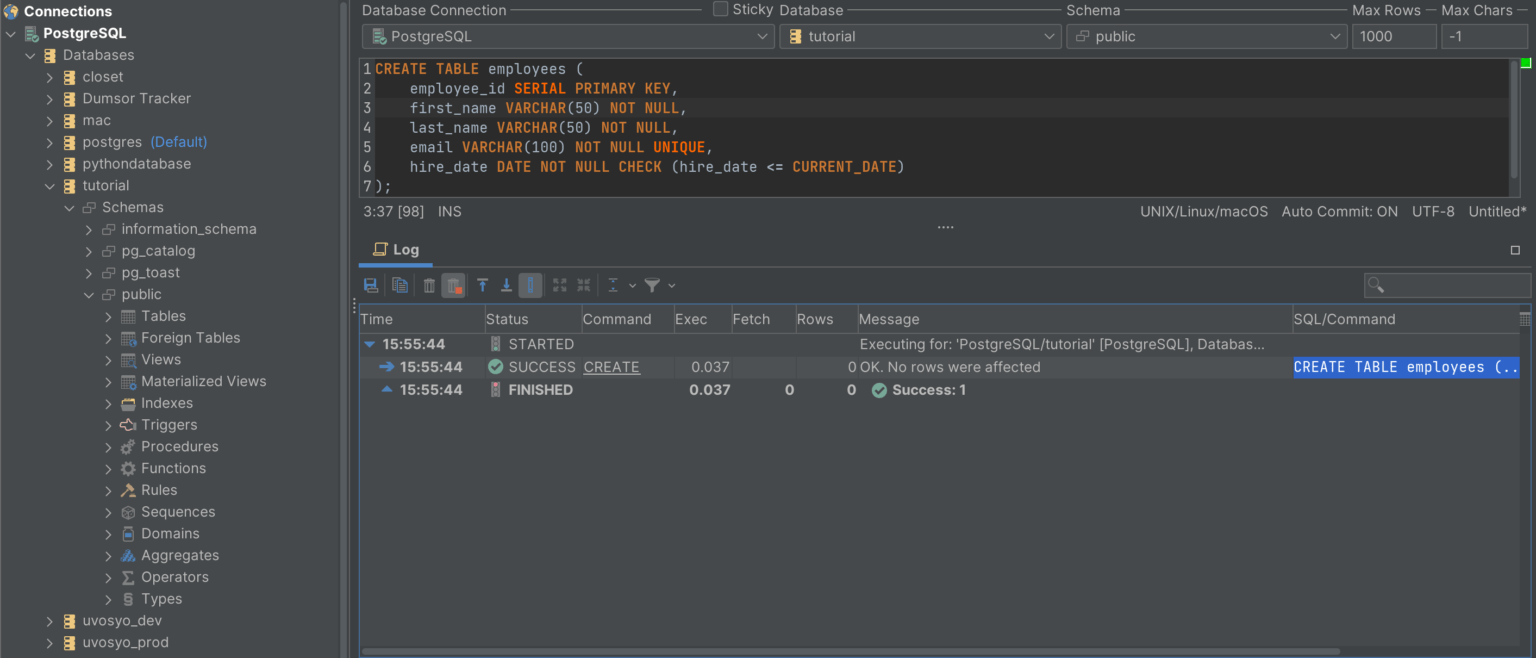Click the funnel filter icon
Viewport: 1536px width, 658px height.
[x=652, y=286]
